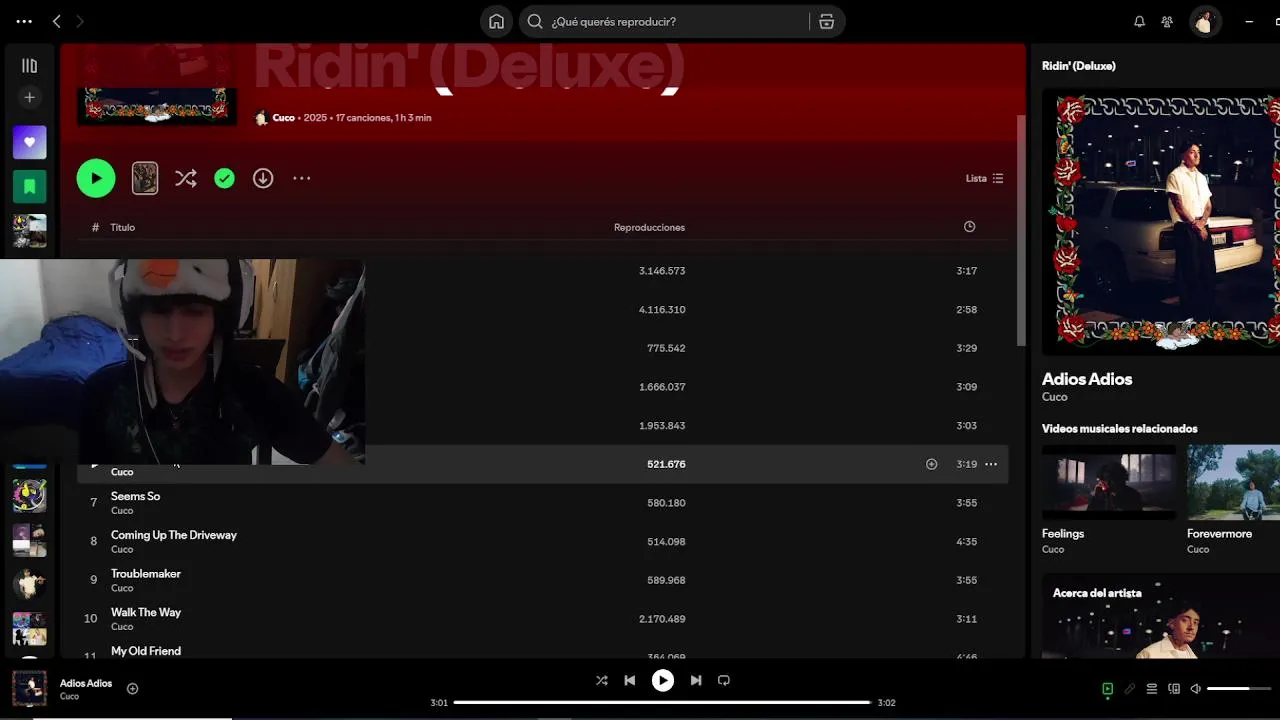Navigate forward with the right arrow

pos(80,21)
